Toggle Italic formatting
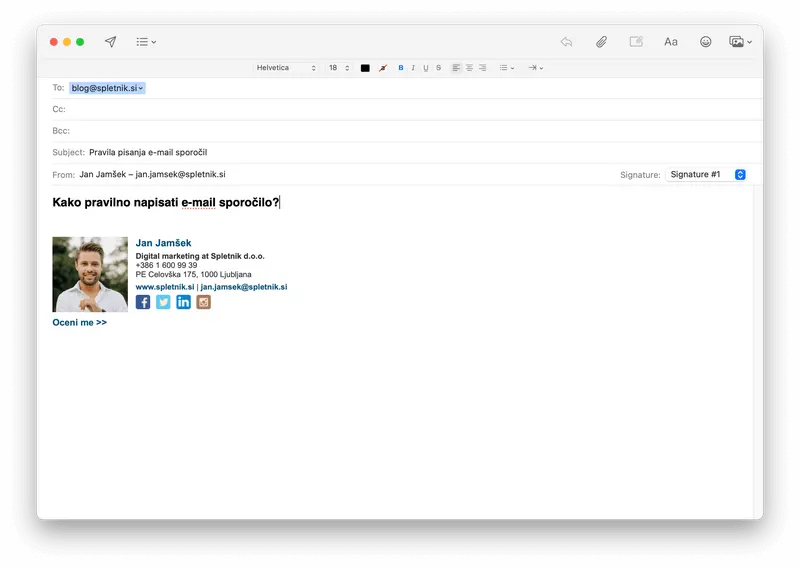The width and height of the screenshot is (800, 568). point(413,68)
